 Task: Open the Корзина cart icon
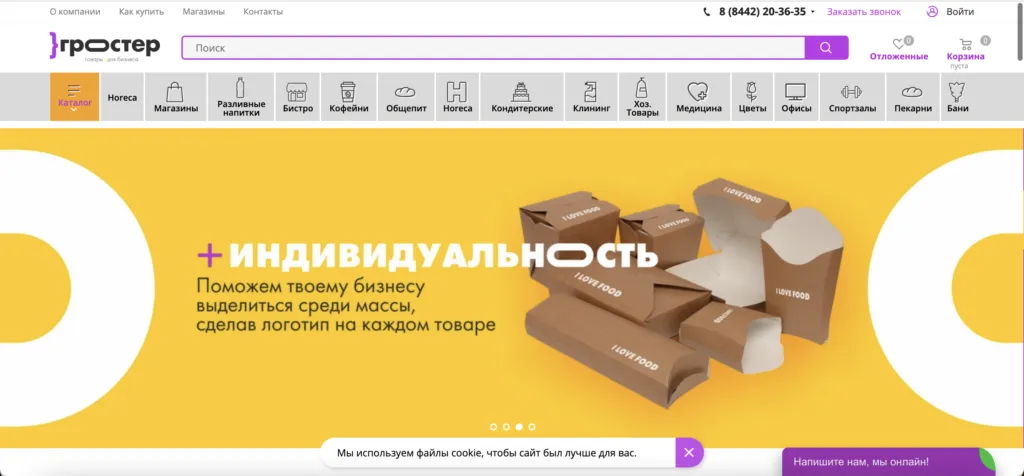coord(966,44)
